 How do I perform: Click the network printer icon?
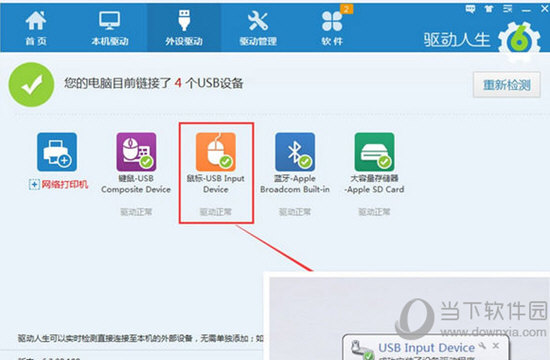[57, 152]
